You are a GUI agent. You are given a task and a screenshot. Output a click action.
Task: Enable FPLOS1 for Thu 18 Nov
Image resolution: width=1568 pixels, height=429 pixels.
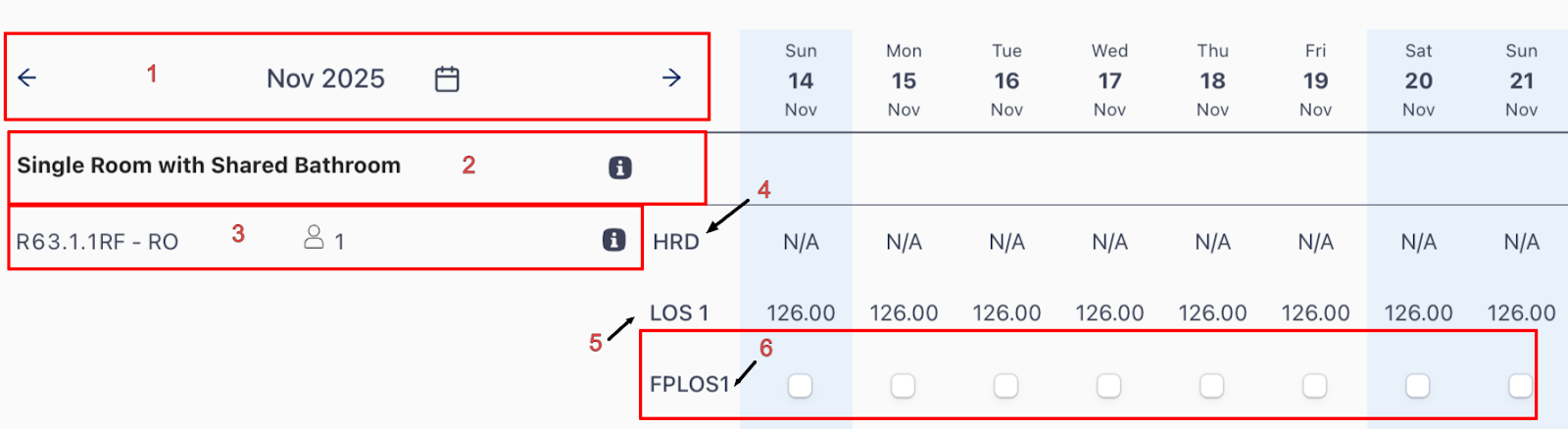pos(1211,386)
